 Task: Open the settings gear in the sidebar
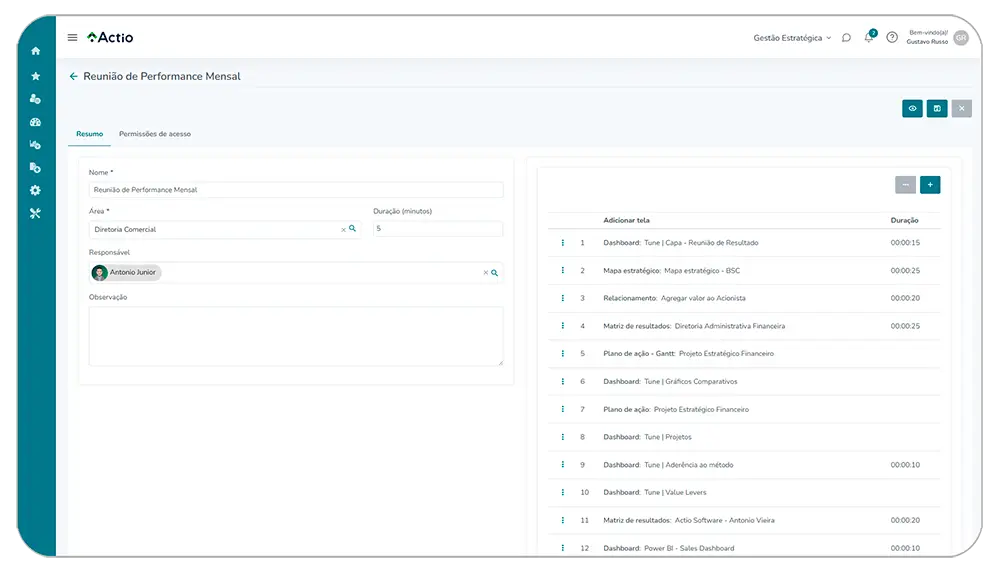click(36, 190)
